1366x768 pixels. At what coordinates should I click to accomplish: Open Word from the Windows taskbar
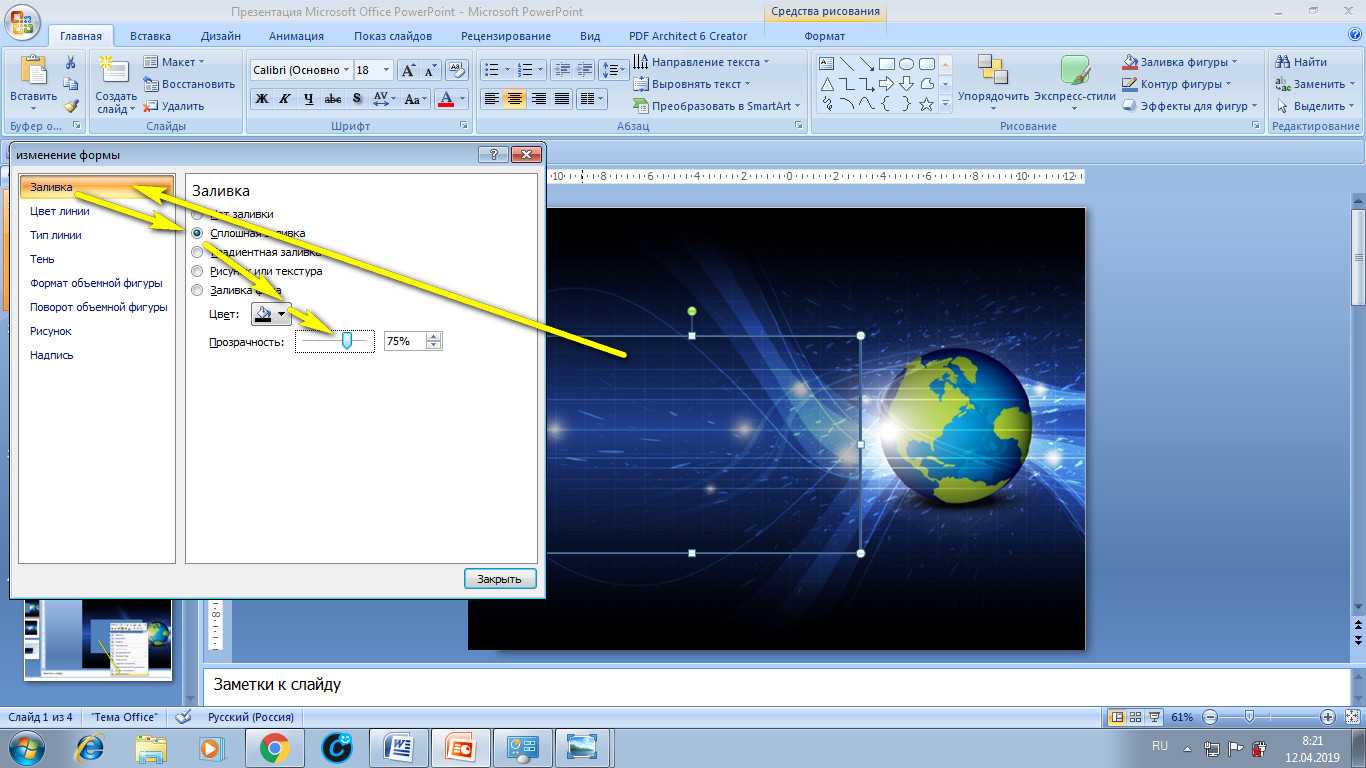(x=399, y=747)
